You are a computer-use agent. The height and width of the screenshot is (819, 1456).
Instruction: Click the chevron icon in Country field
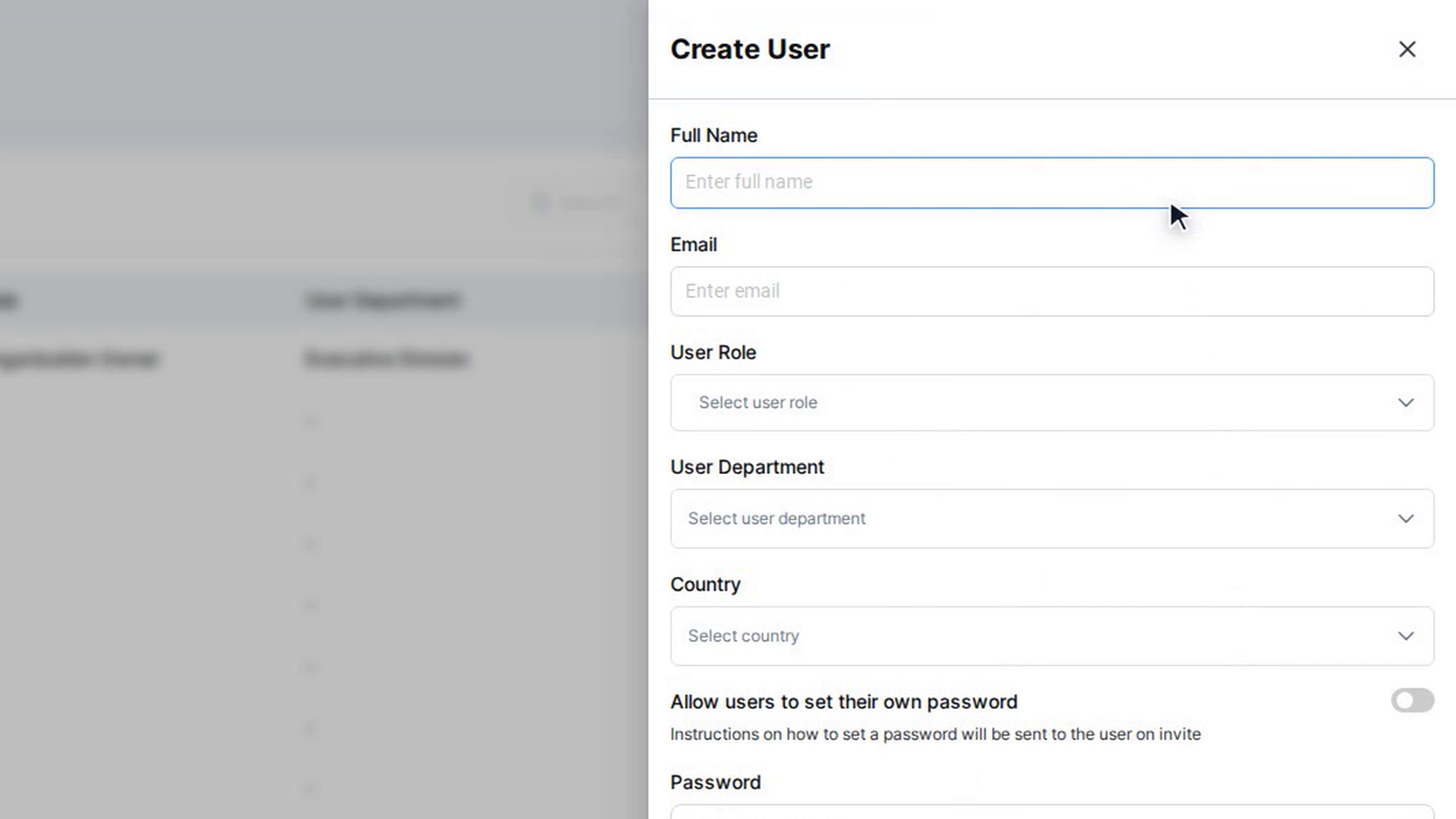(1405, 636)
